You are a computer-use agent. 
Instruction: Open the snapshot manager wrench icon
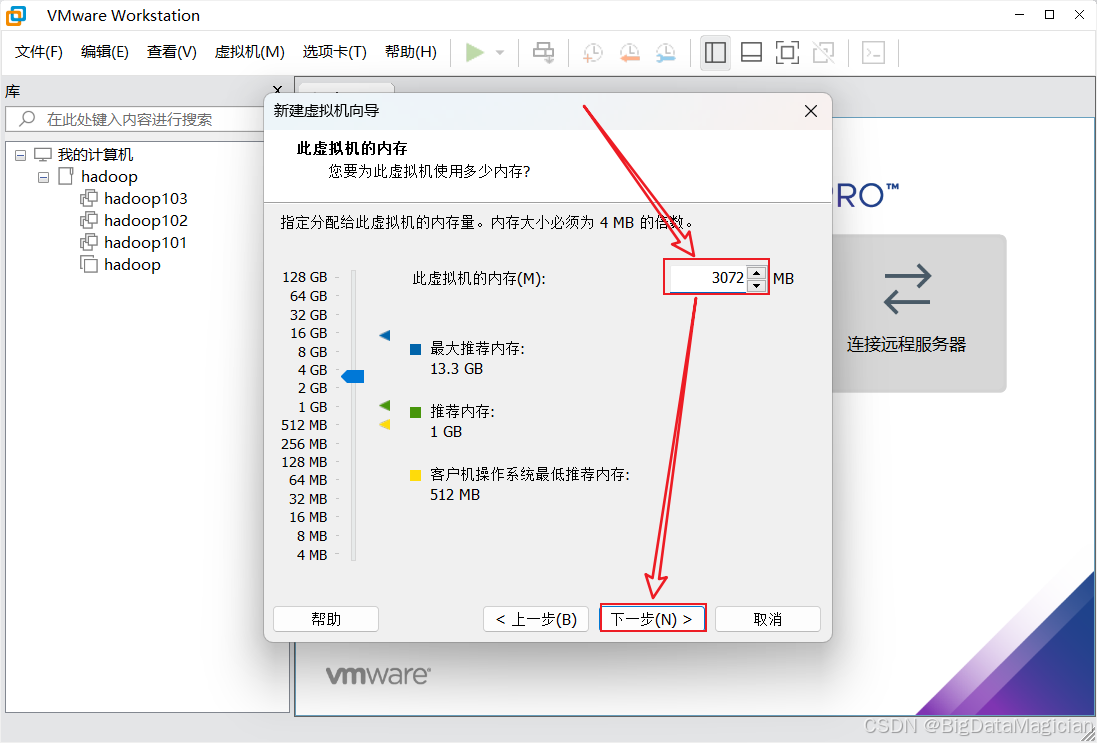pos(665,52)
